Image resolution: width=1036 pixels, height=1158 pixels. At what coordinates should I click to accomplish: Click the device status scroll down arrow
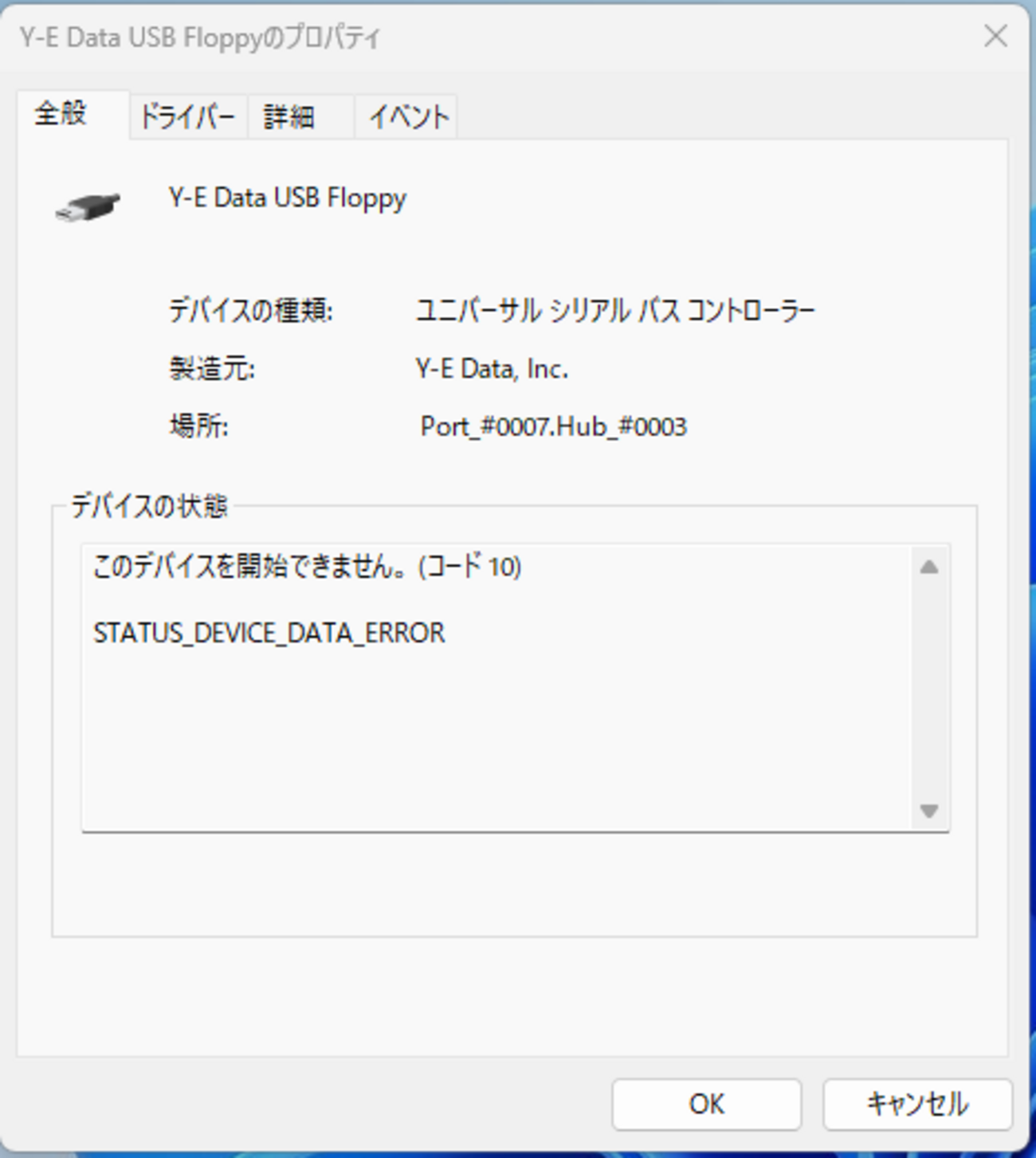click(x=929, y=811)
